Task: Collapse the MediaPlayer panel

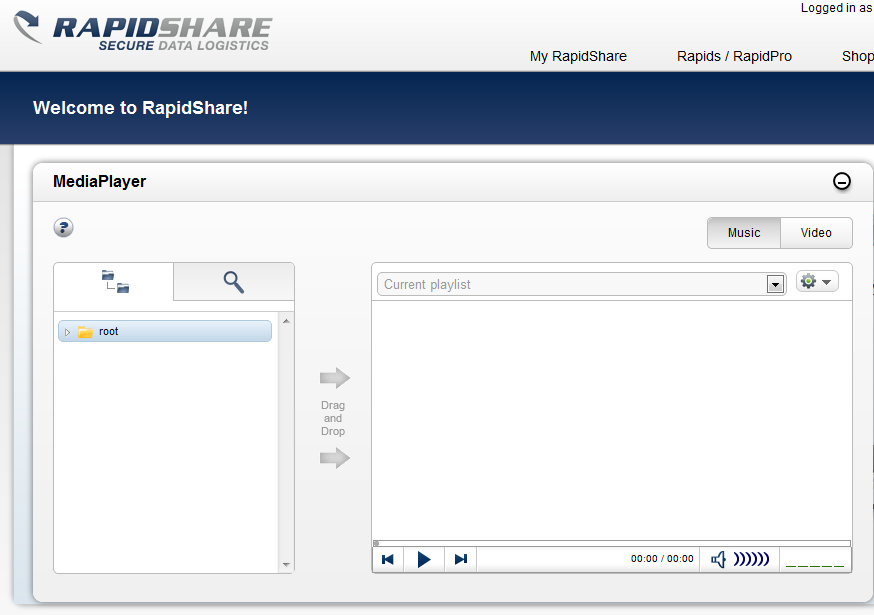Action: click(x=842, y=181)
